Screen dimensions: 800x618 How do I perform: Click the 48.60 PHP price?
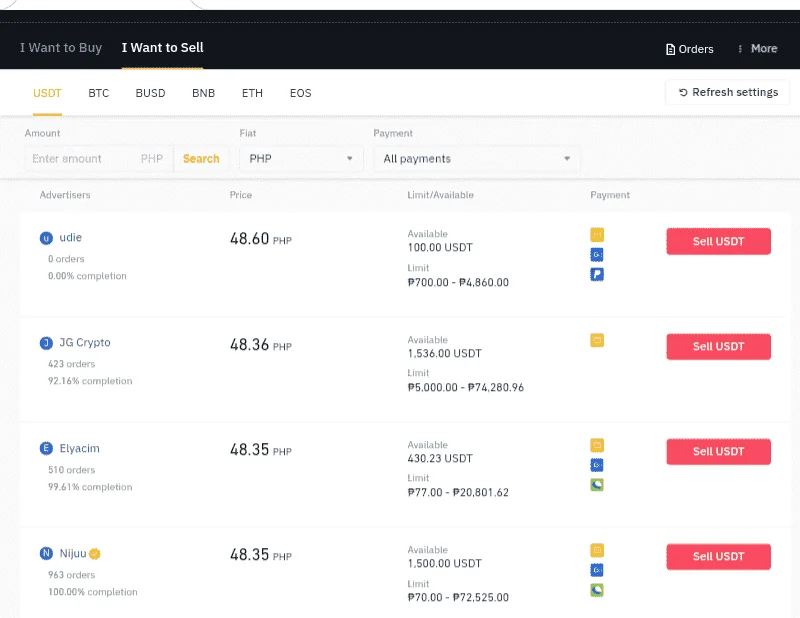click(x=261, y=239)
